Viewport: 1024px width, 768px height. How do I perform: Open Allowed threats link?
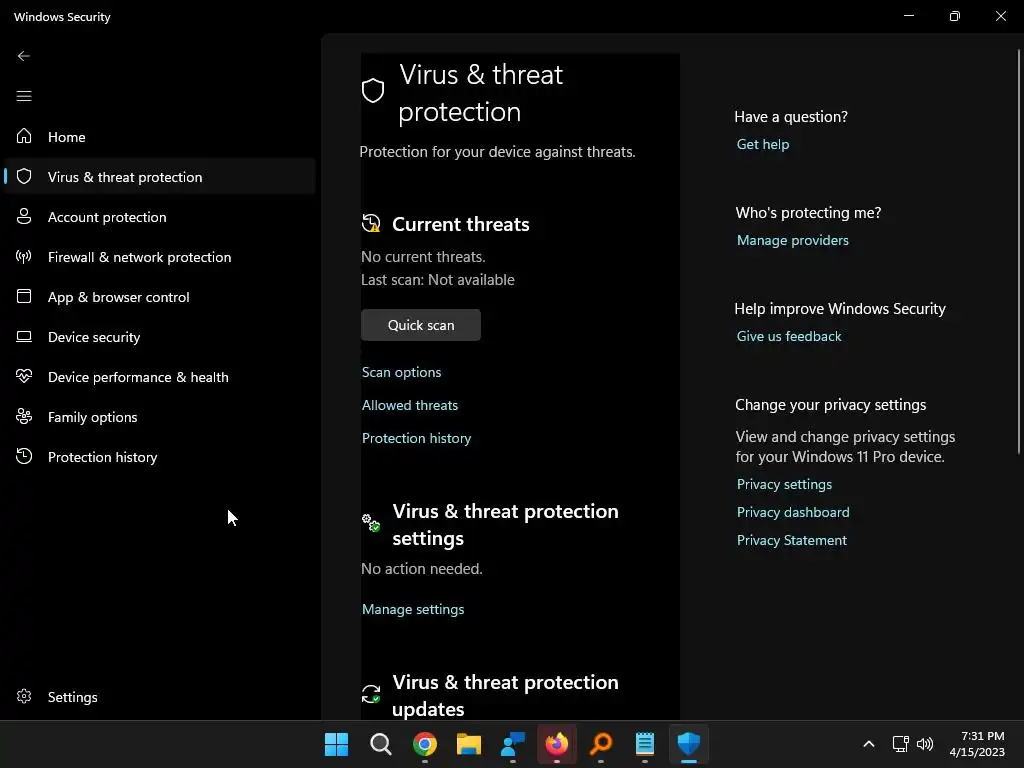coord(410,405)
